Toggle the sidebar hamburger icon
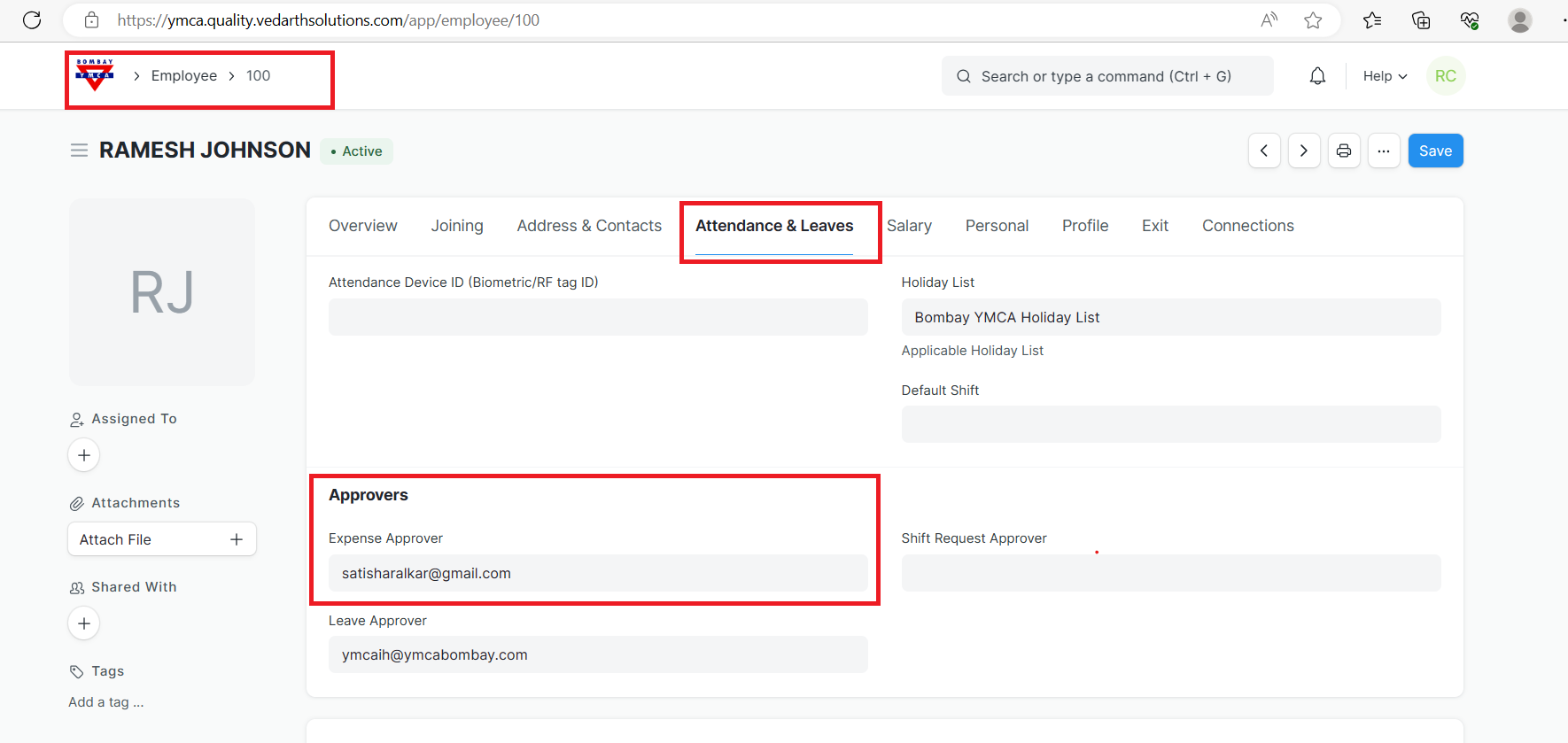The width and height of the screenshot is (1568, 743). pos(79,151)
